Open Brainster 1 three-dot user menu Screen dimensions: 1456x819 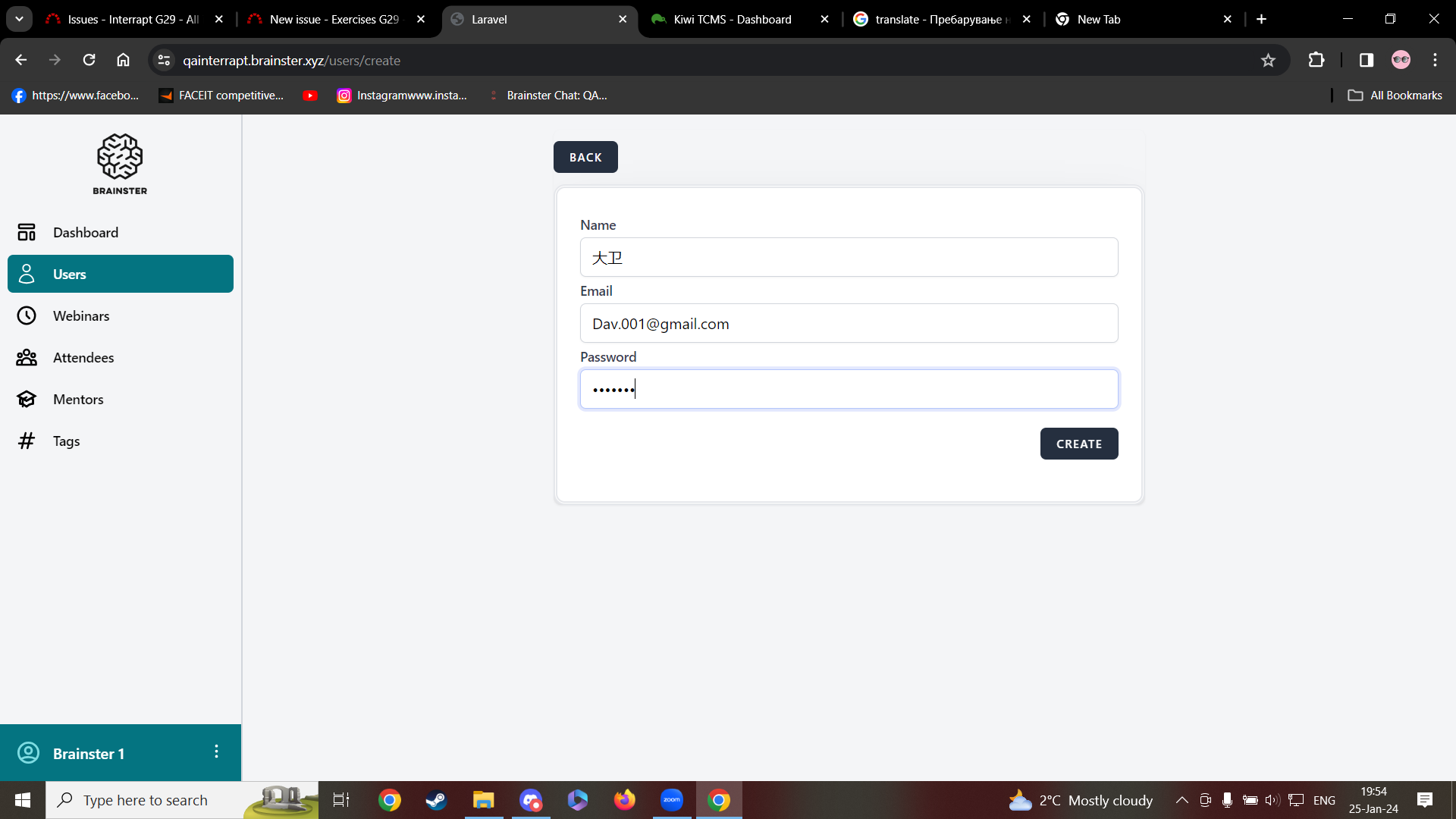tap(216, 752)
